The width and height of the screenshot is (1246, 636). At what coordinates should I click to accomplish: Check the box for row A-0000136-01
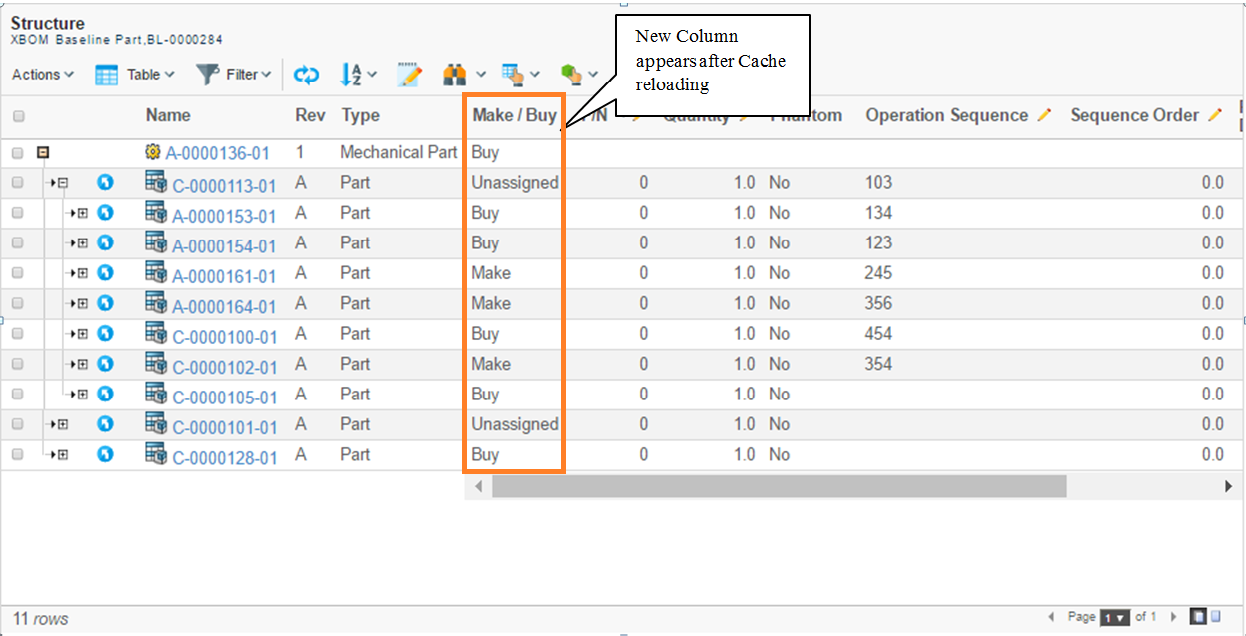tap(18, 154)
